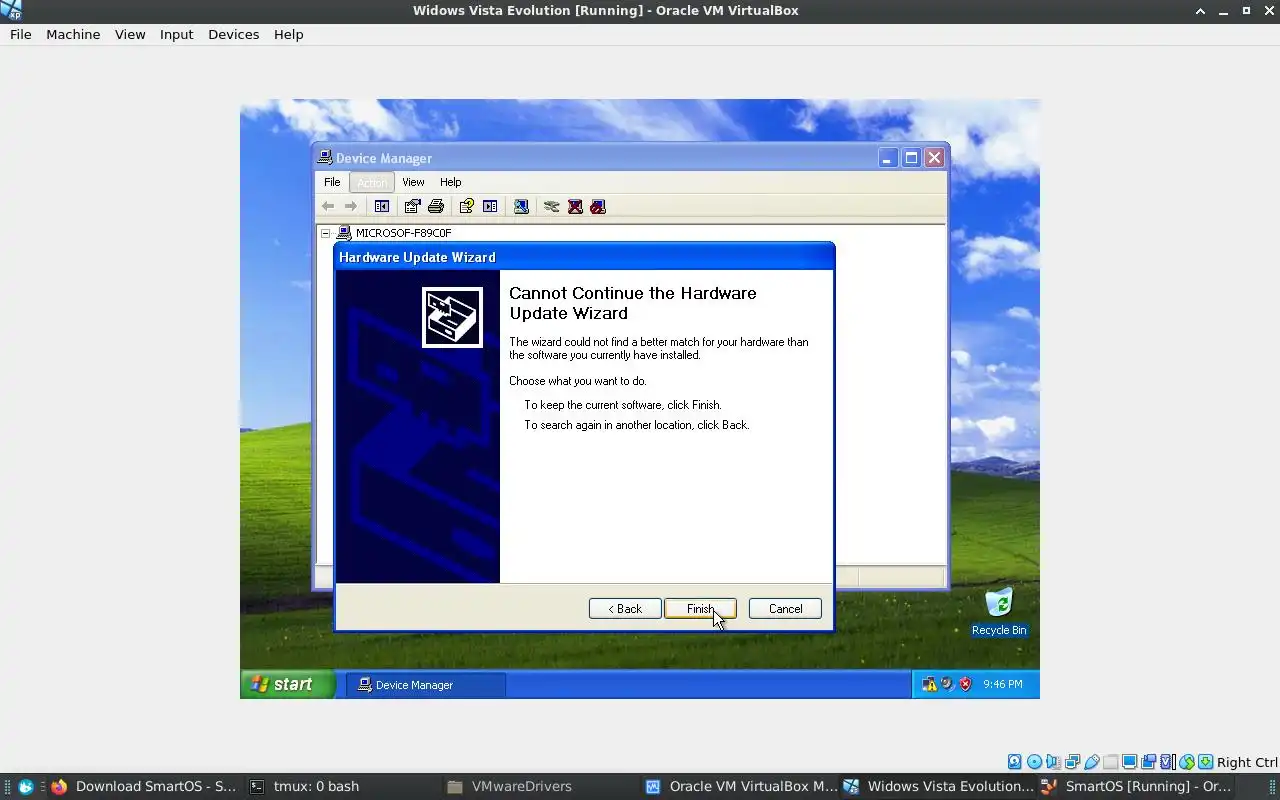Open Device Manager Action menu

point(372,182)
